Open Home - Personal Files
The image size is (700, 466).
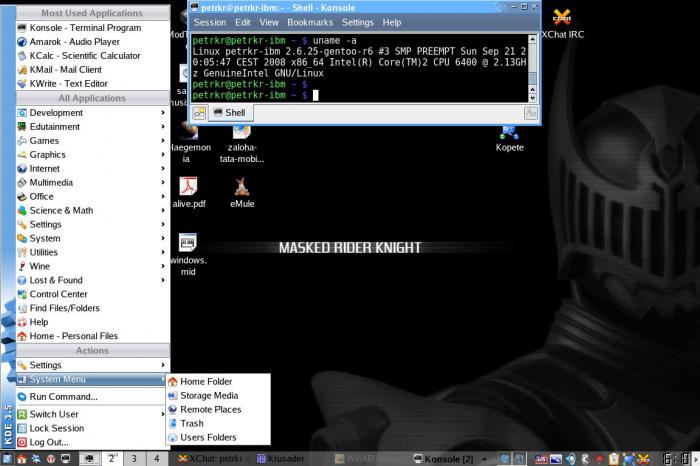pyautogui.click(x=92, y=336)
